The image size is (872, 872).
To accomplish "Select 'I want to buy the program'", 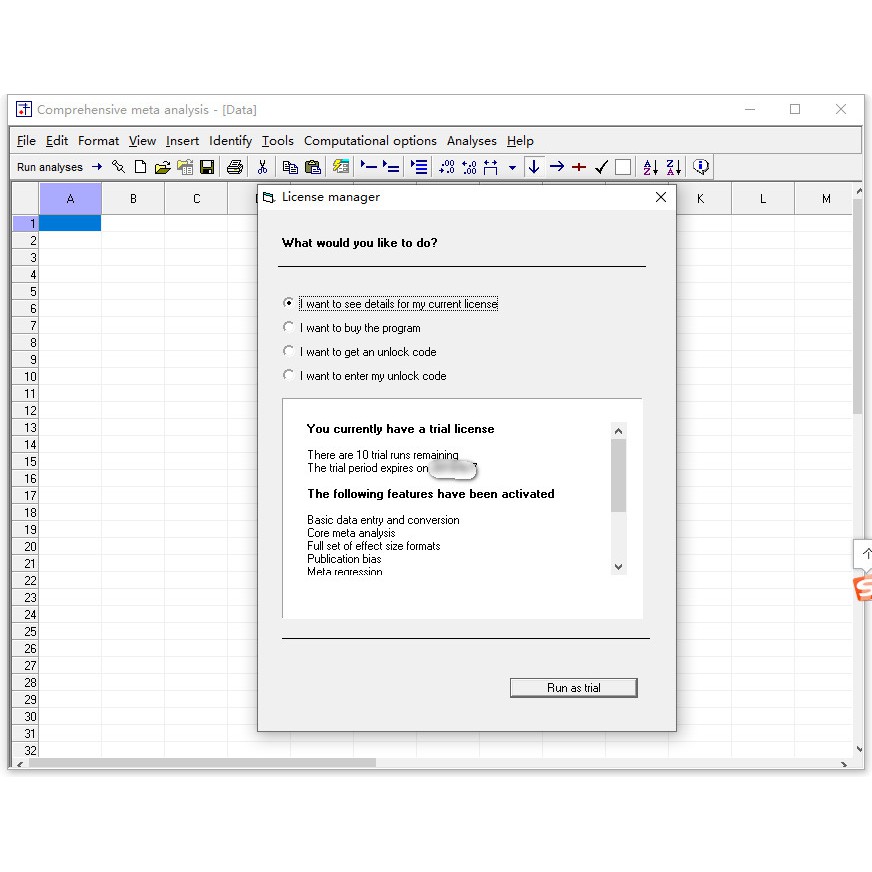I will (x=351, y=328).
